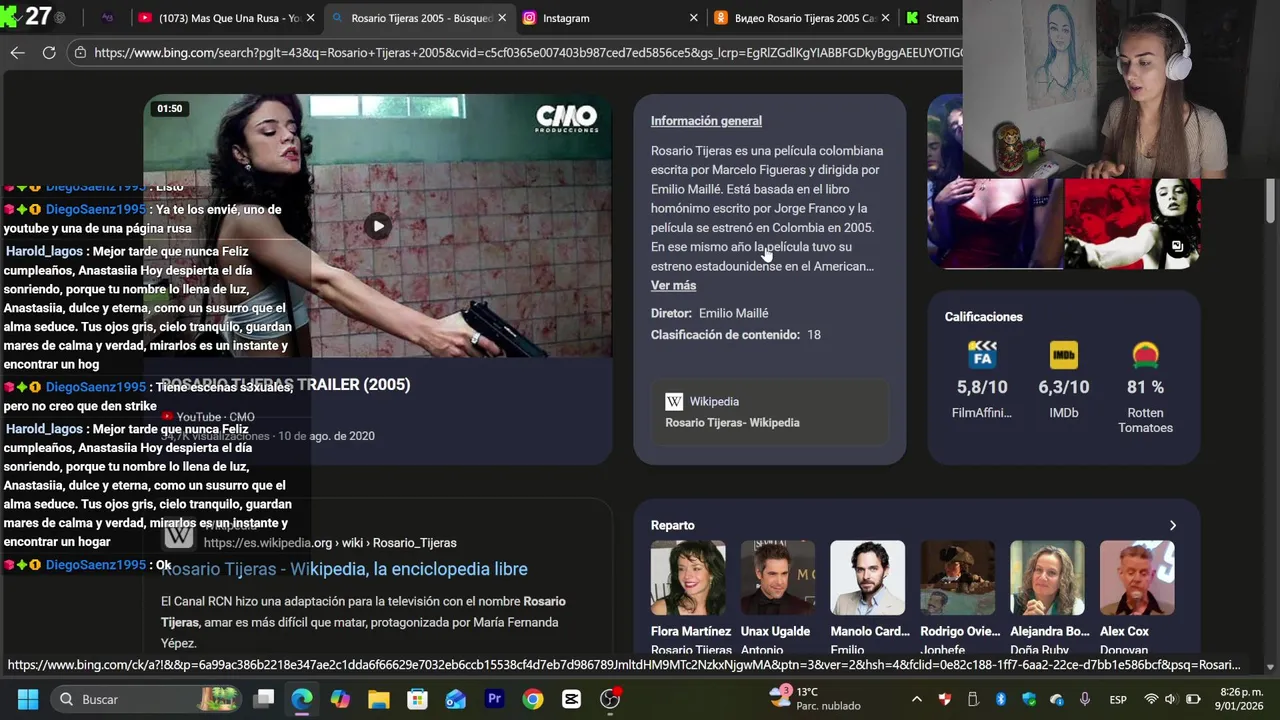
Task: Click the Clasificación de contenido value 18
Action: [814, 335]
